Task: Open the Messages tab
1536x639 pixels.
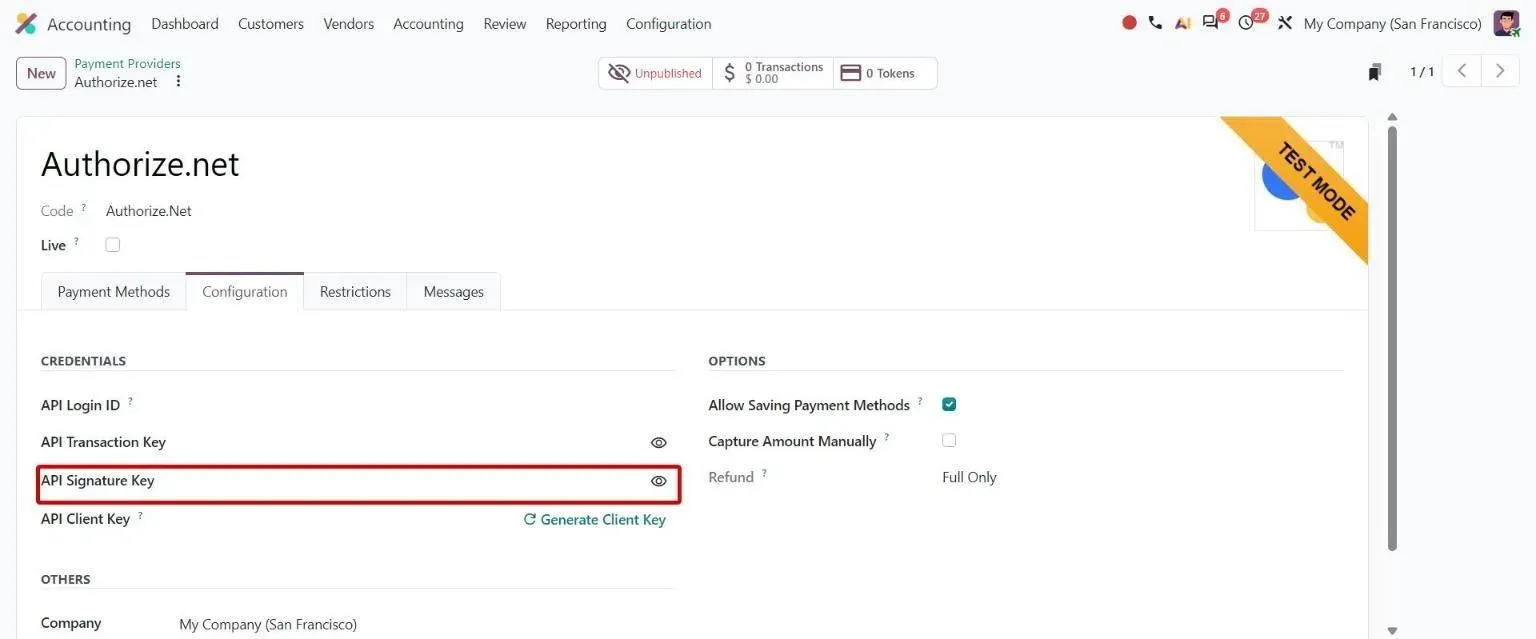Action: coord(453,291)
